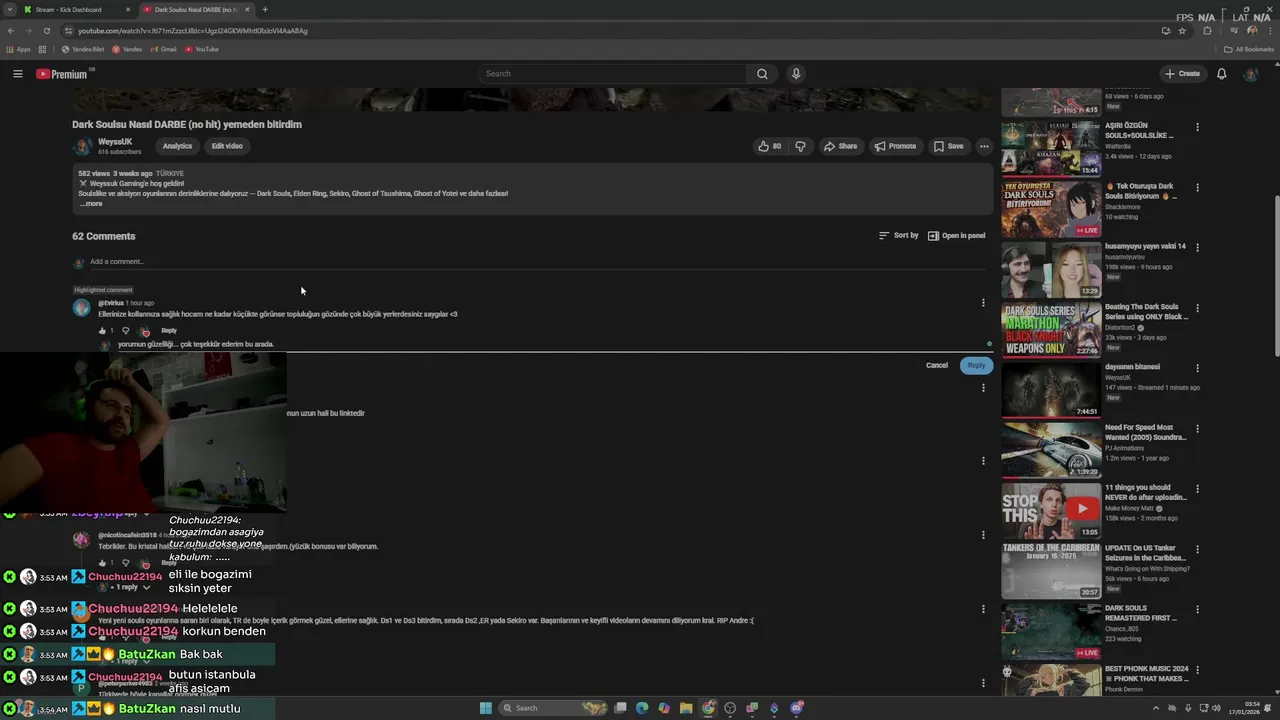Open Beating The Dark Souls Series thumbnail

(1051, 329)
